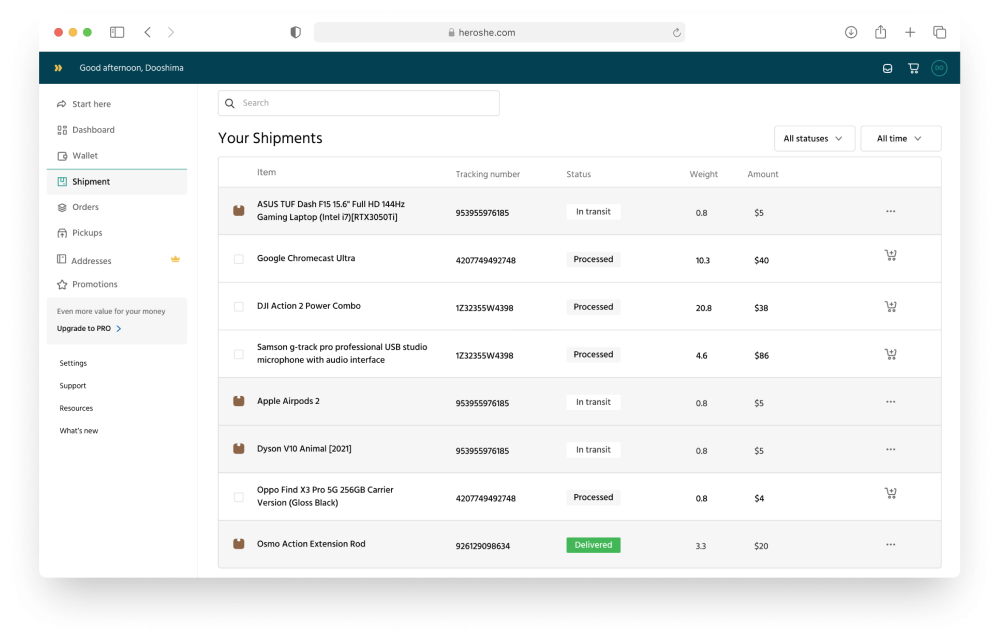Click the Weight column header
Image resolution: width=996 pixels, height=639 pixels.
click(x=704, y=174)
